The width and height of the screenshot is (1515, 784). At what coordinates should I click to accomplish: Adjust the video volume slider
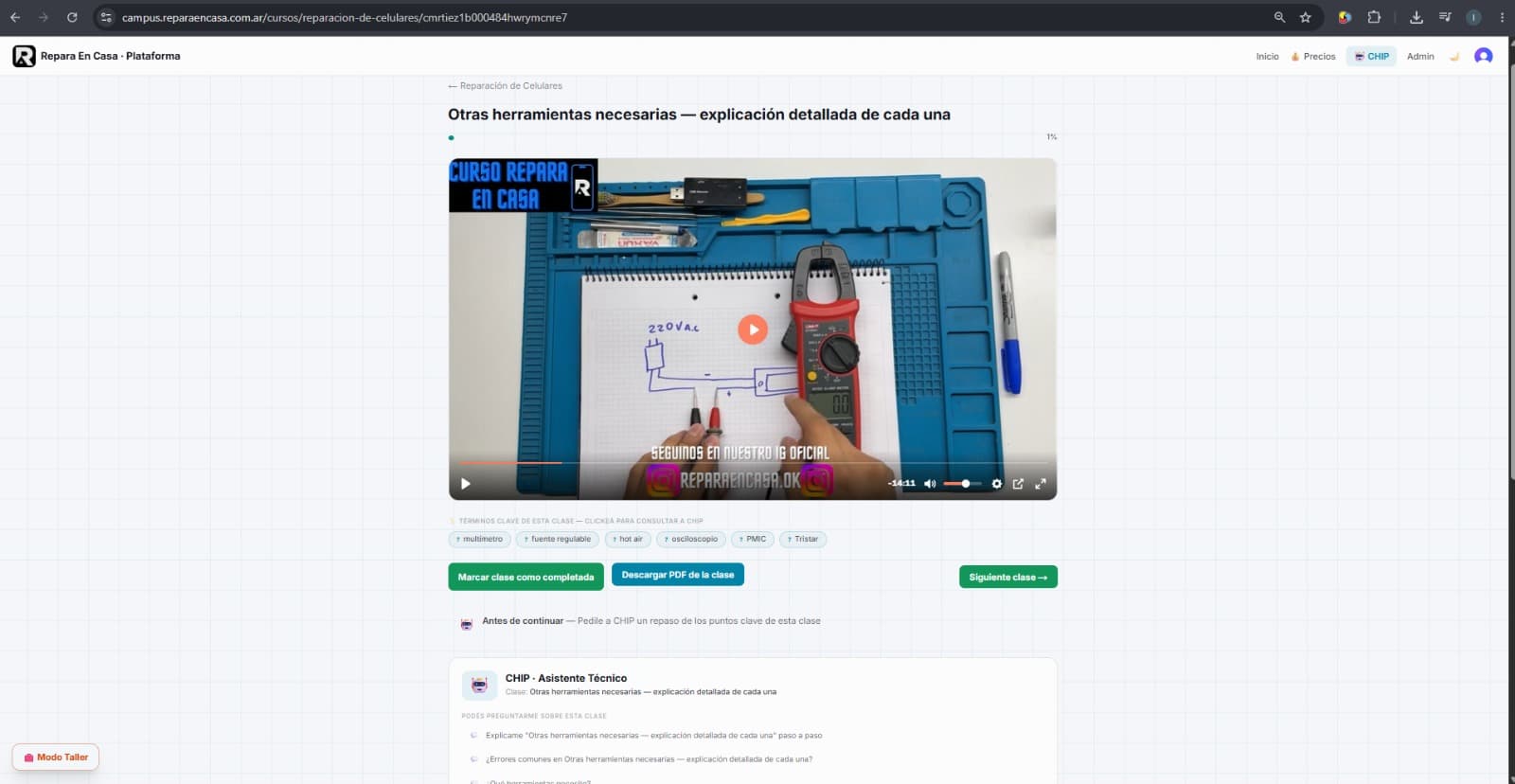pos(962,484)
